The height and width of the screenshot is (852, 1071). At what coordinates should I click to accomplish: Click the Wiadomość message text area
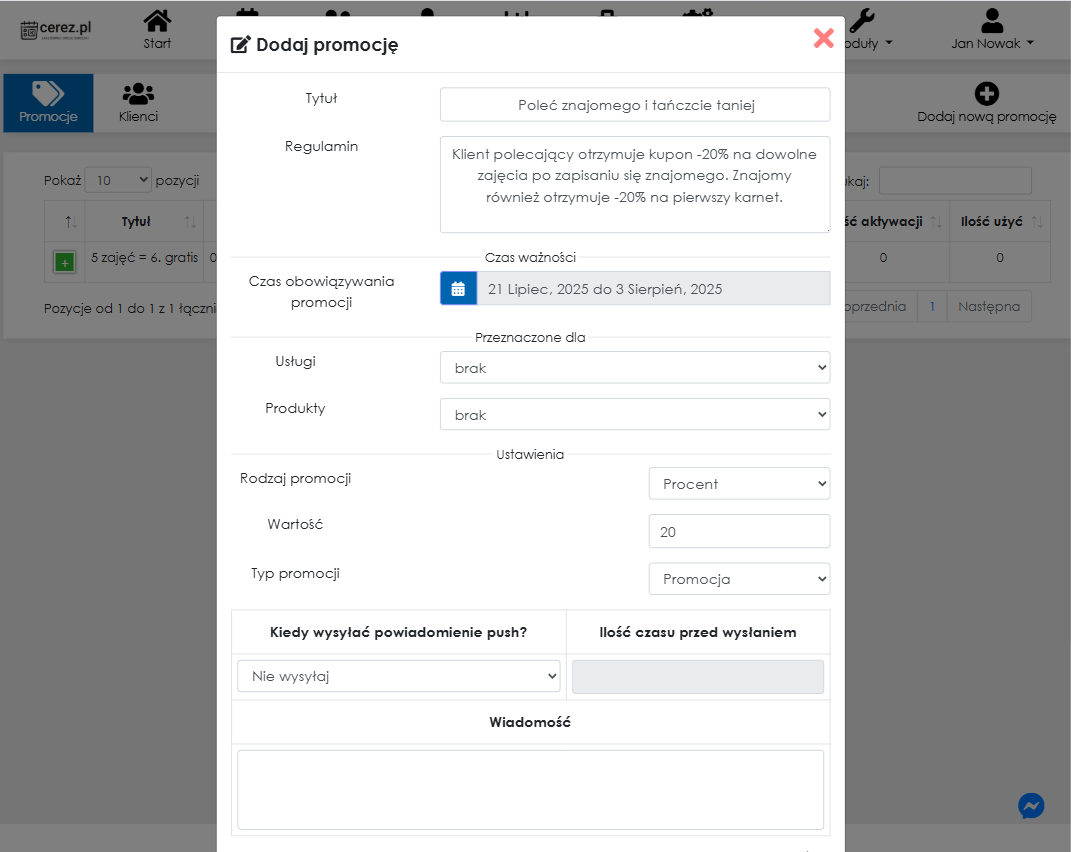530,789
